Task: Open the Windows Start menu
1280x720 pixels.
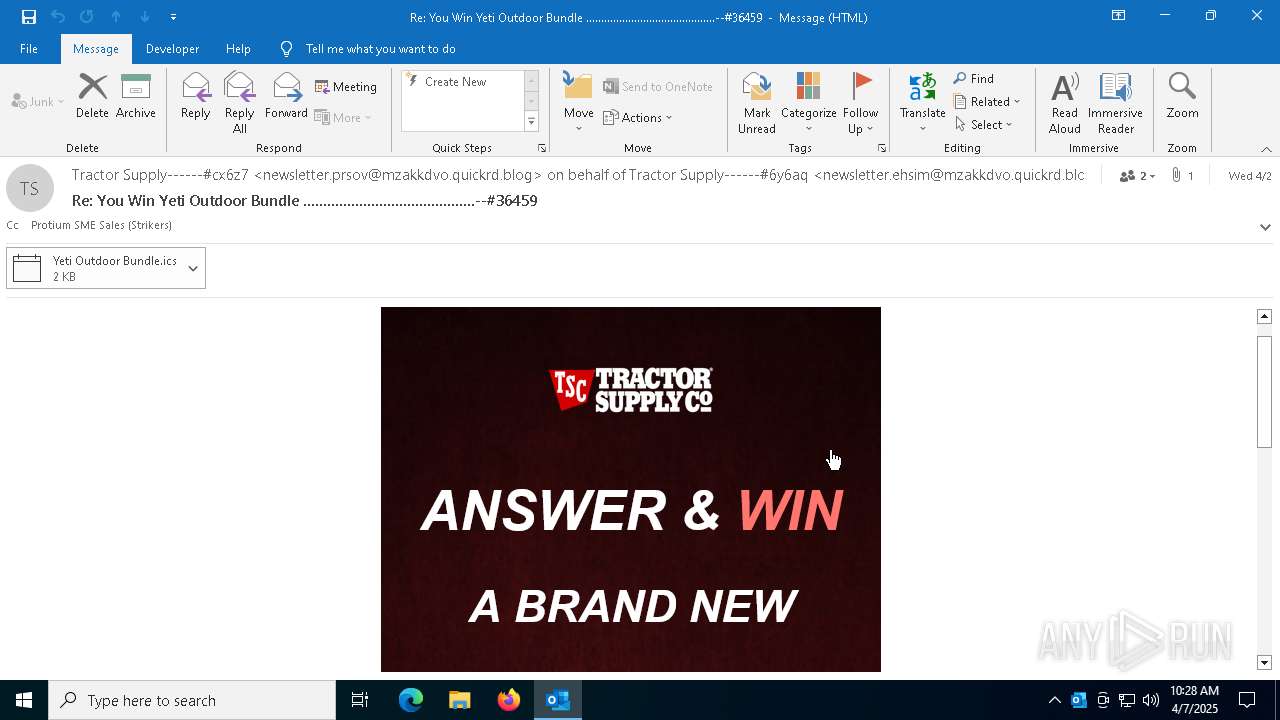Action: tap(24, 700)
